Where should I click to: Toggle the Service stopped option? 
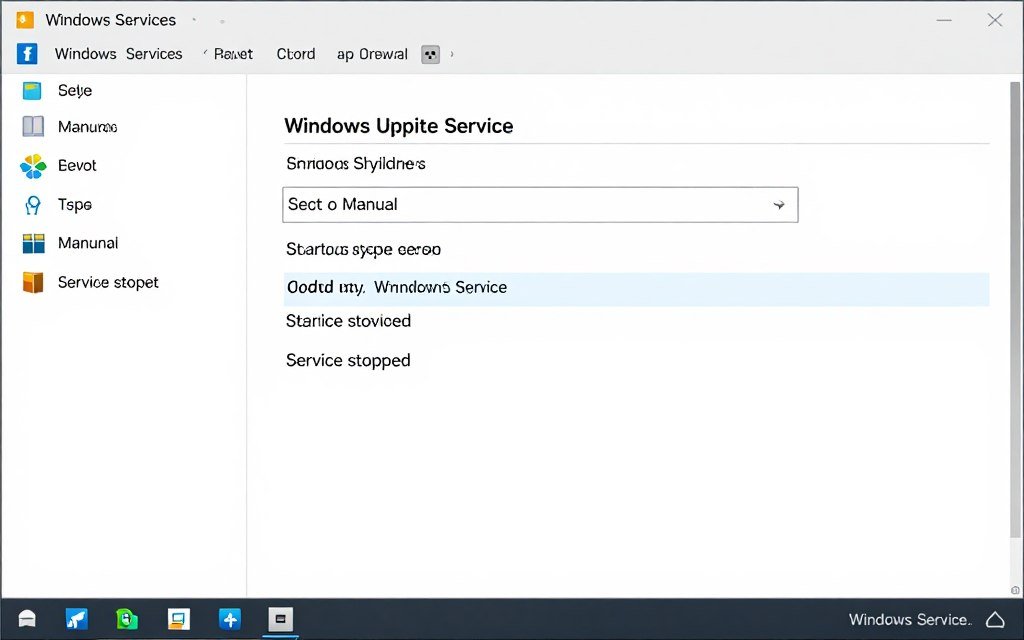[348, 361]
